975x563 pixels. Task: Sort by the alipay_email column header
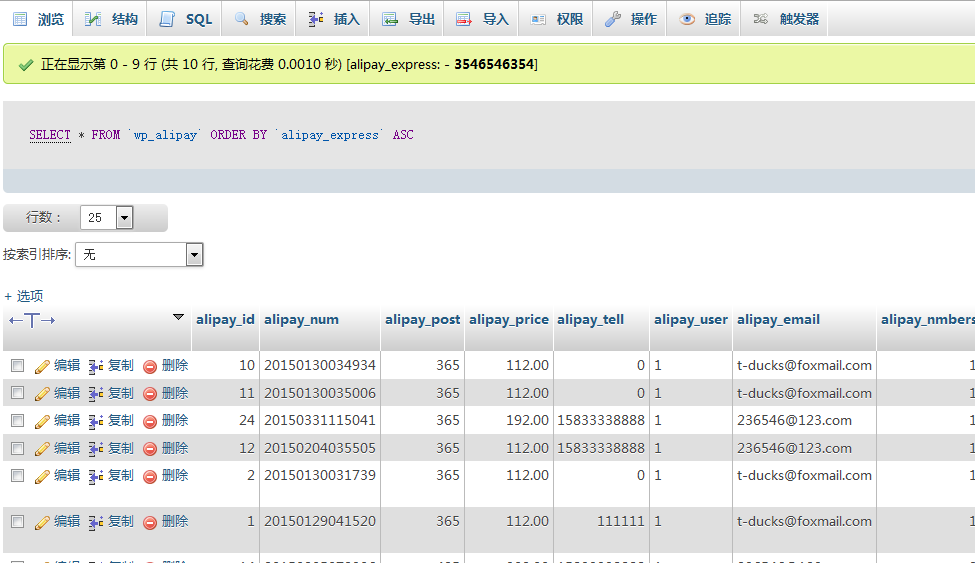point(778,320)
